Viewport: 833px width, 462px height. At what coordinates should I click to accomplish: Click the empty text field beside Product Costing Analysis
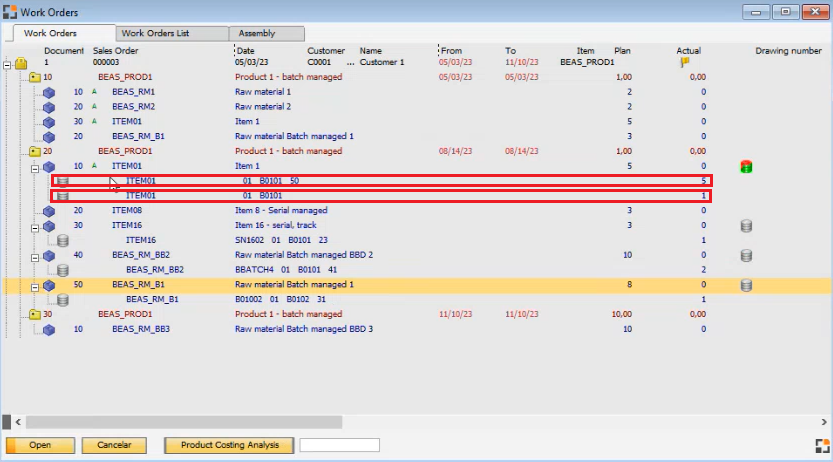coord(339,445)
